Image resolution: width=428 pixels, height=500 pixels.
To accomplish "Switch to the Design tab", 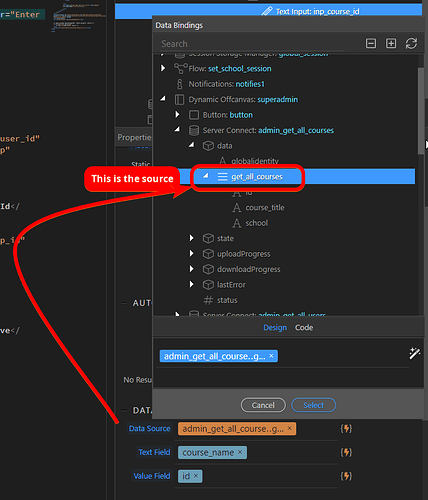I will pyautogui.click(x=275, y=328).
